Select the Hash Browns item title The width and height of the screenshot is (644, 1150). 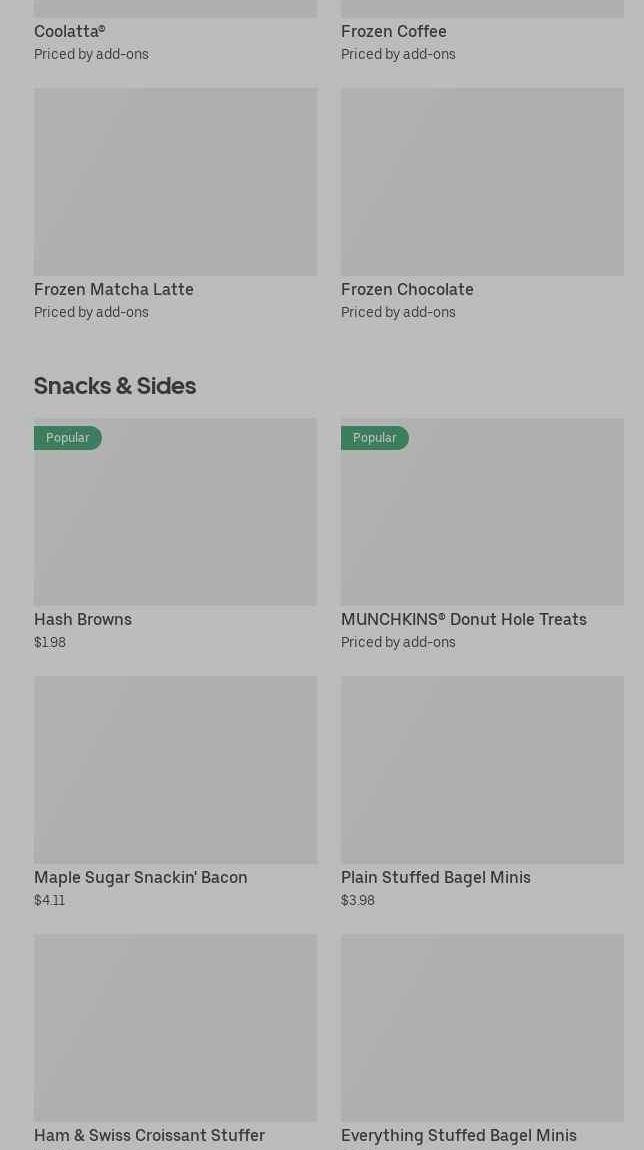click(83, 620)
